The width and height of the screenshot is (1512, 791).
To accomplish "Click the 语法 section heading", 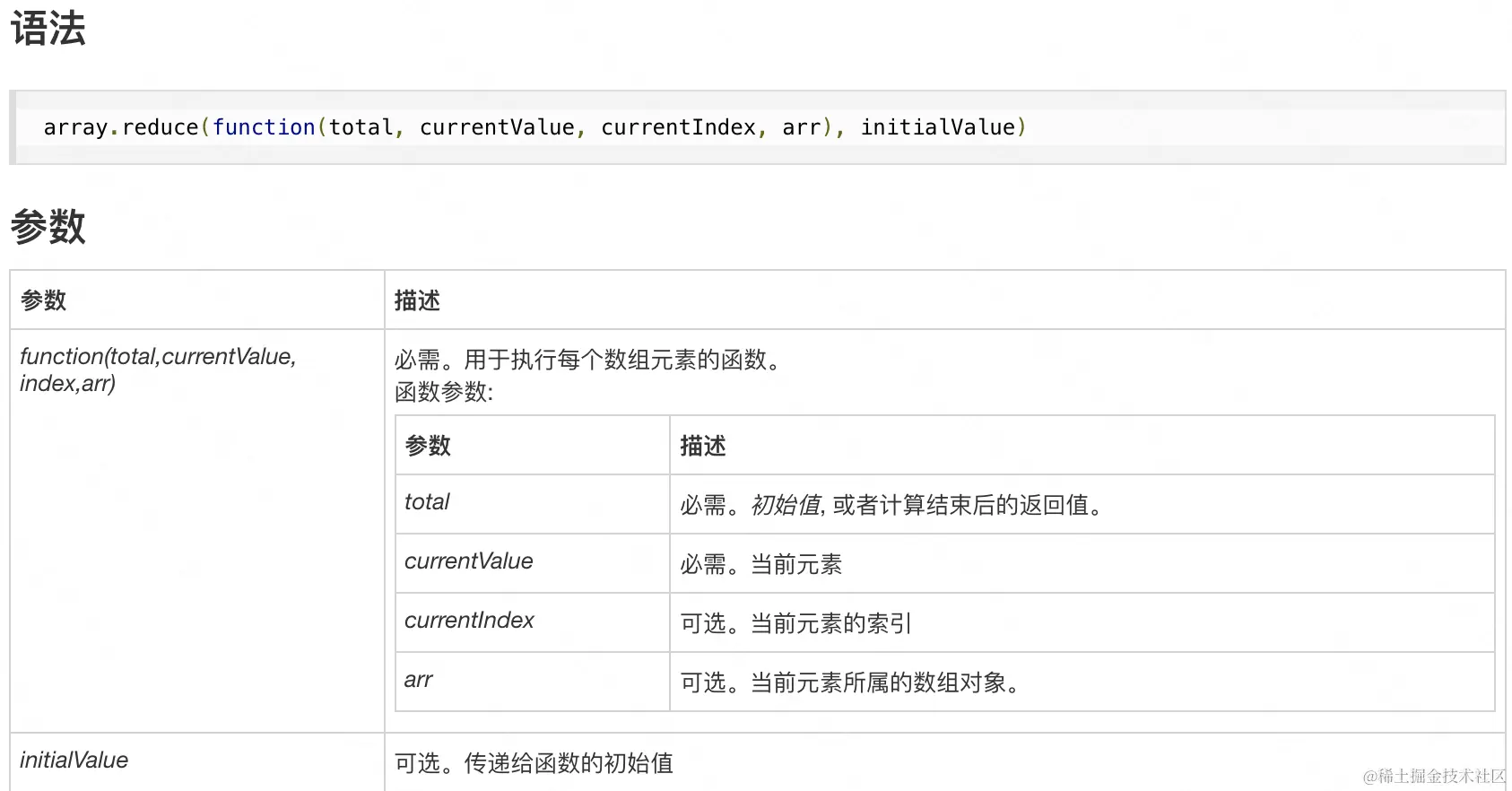I will coord(48,29).
